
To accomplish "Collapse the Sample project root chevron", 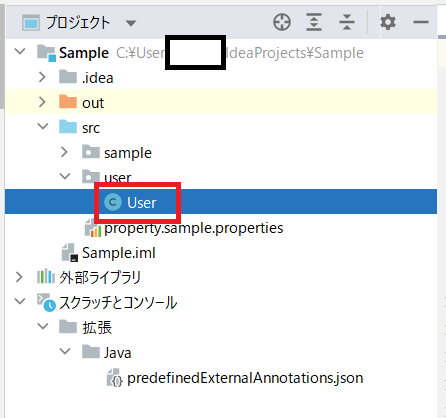I will [x=20, y=52].
